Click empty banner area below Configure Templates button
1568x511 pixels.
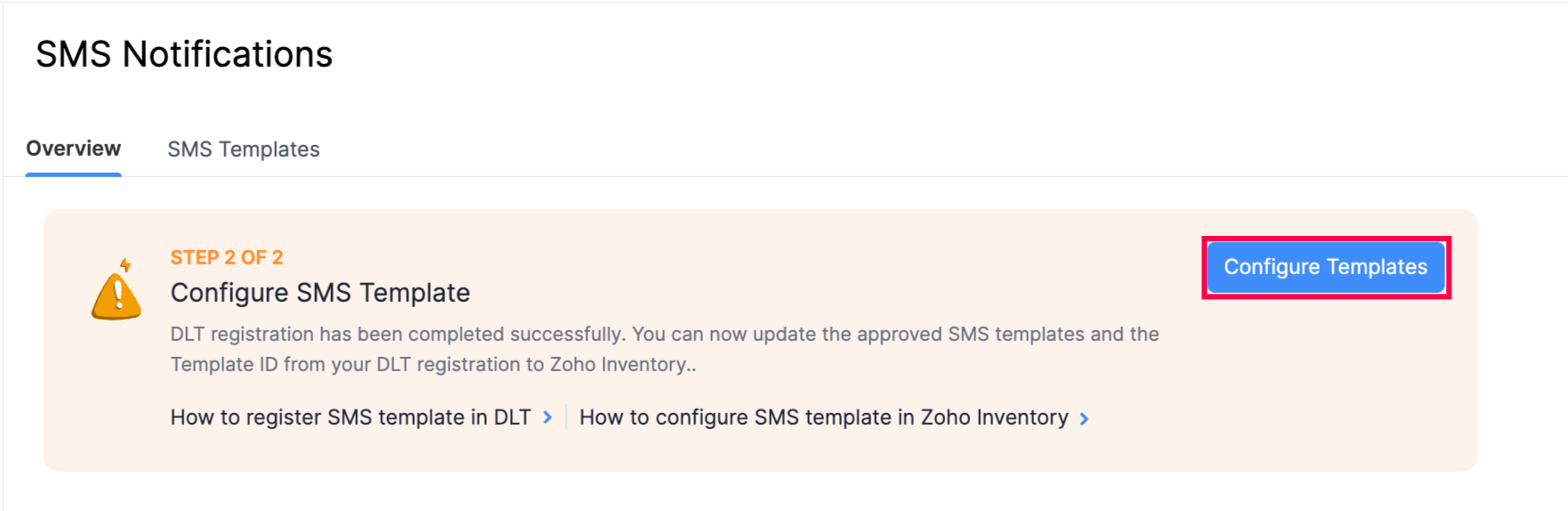1326,383
